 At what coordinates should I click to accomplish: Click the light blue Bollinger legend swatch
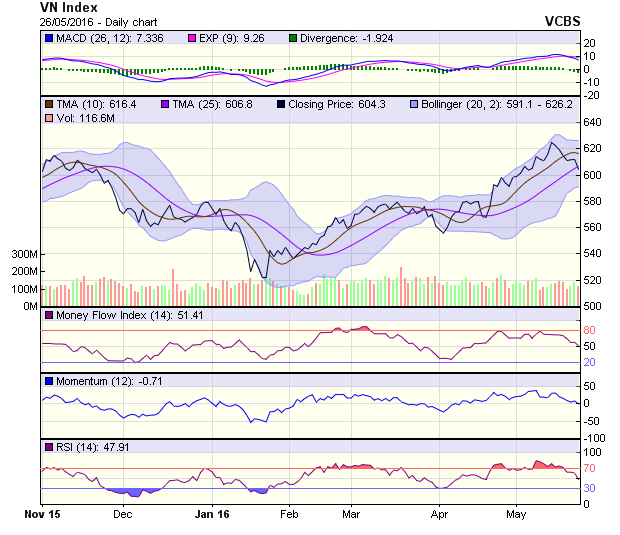coord(413,104)
